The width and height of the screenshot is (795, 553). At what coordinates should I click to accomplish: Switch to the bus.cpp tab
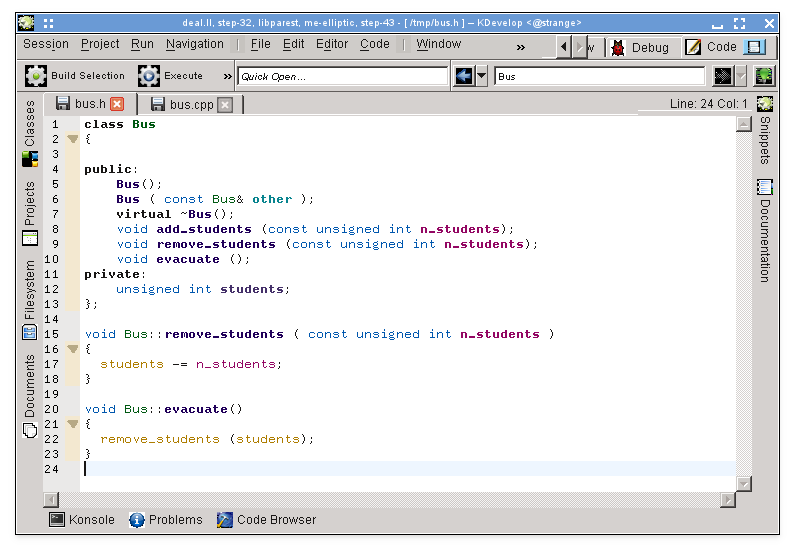pos(191,104)
